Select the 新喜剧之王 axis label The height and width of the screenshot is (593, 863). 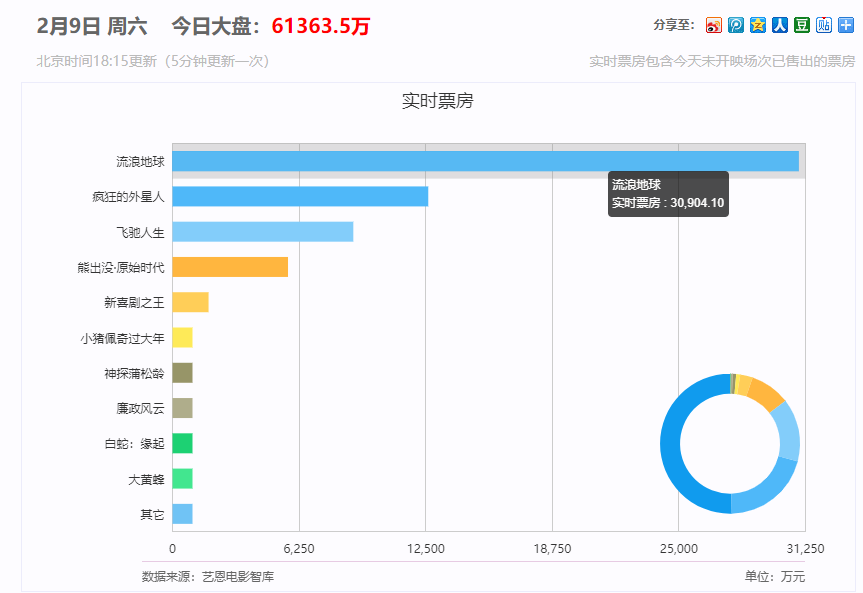(x=134, y=303)
